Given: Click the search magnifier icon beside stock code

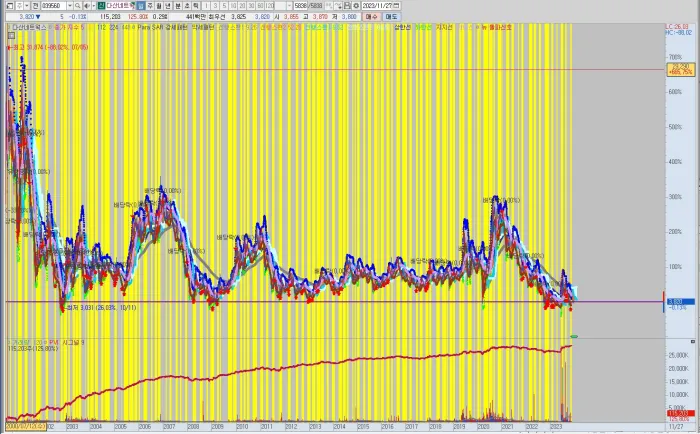Looking at the screenshot, I should [78, 6].
